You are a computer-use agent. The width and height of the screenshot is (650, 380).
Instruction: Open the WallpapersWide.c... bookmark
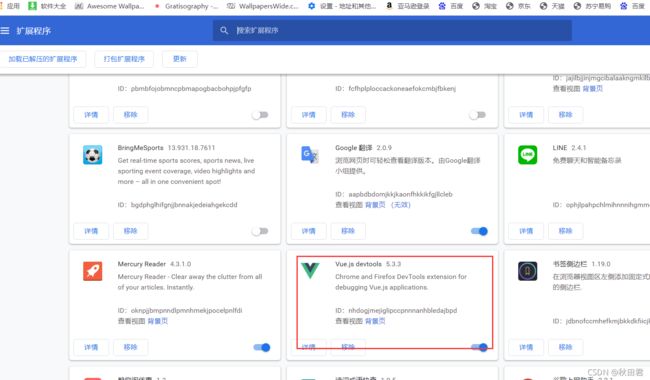pyautogui.click(x=263, y=6)
